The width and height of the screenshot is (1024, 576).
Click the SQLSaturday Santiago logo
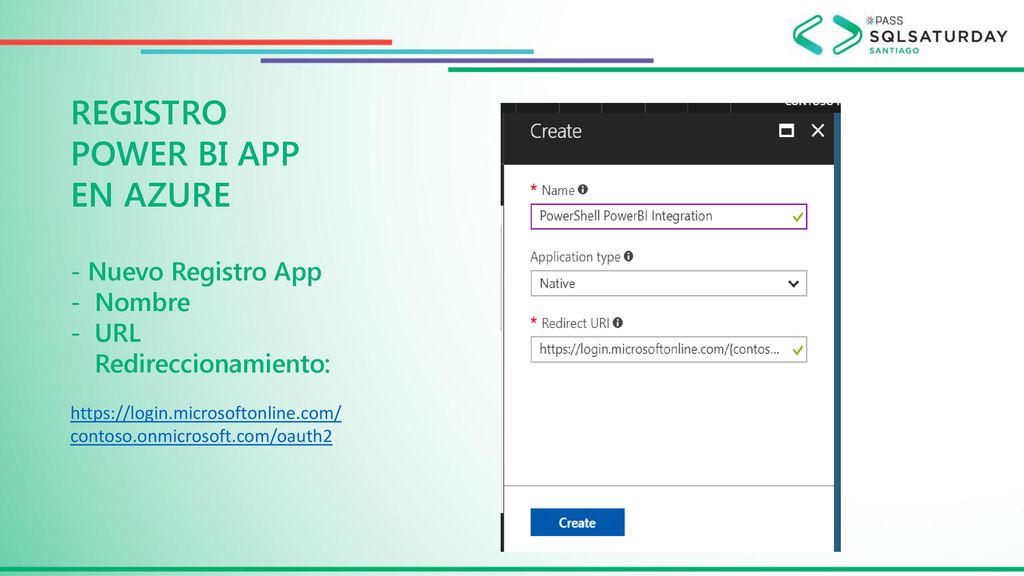point(900,35)
